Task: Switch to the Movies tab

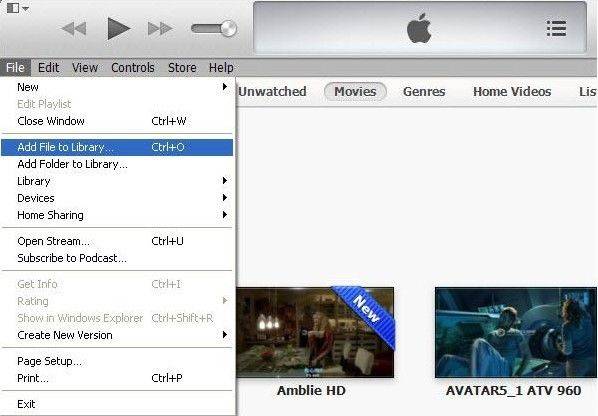Action: coord(355,92)
